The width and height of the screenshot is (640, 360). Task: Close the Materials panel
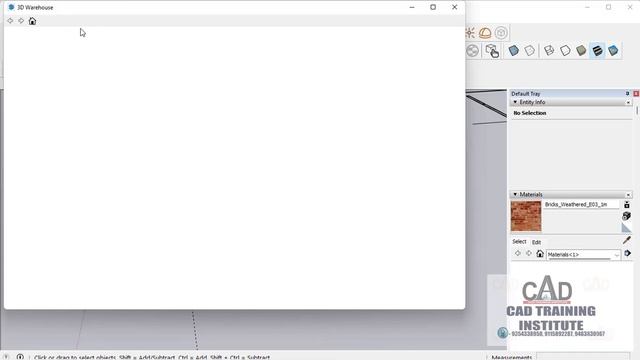tap(628, 195)
